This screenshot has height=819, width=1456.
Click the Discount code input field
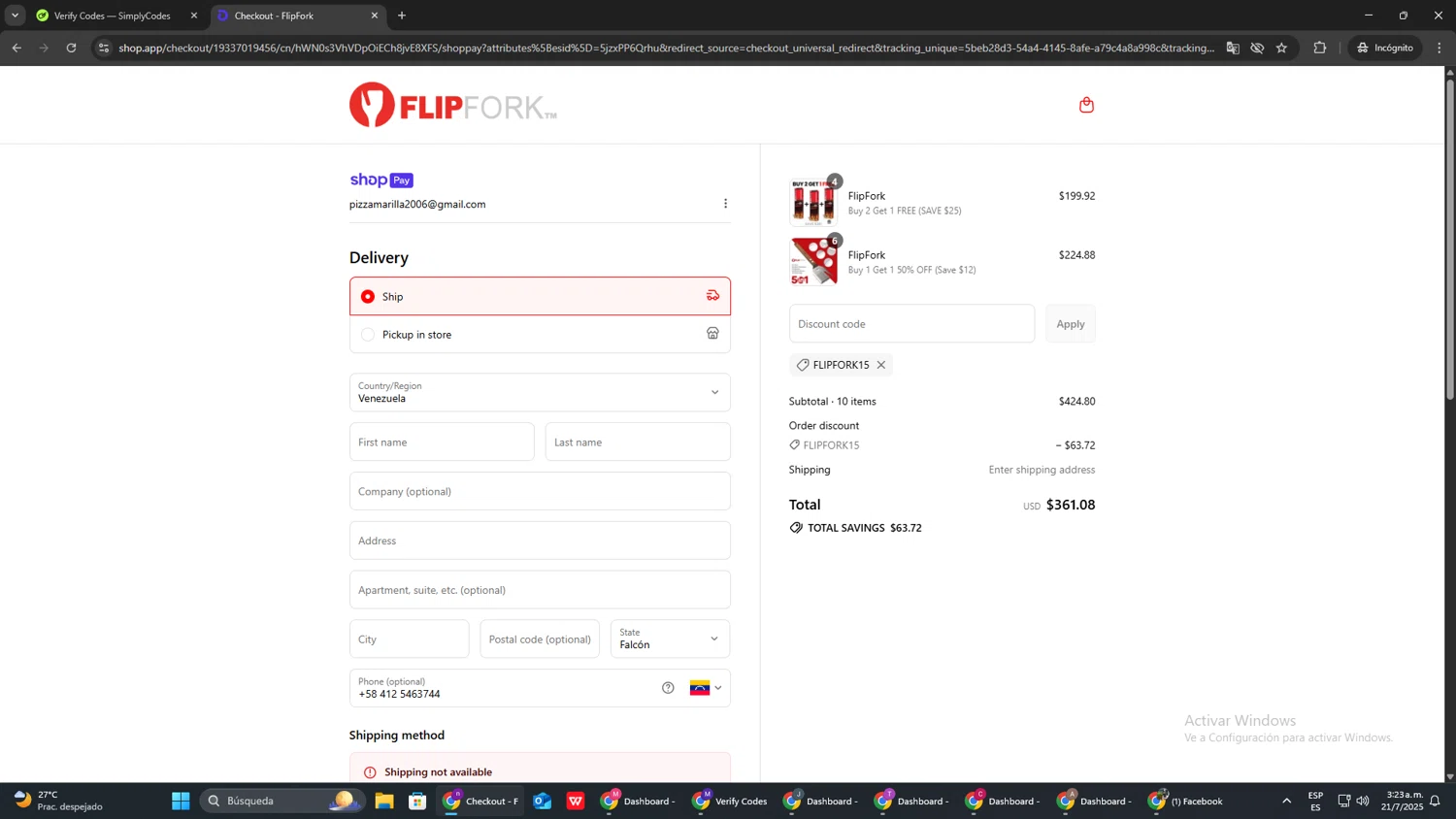[911, 324]
